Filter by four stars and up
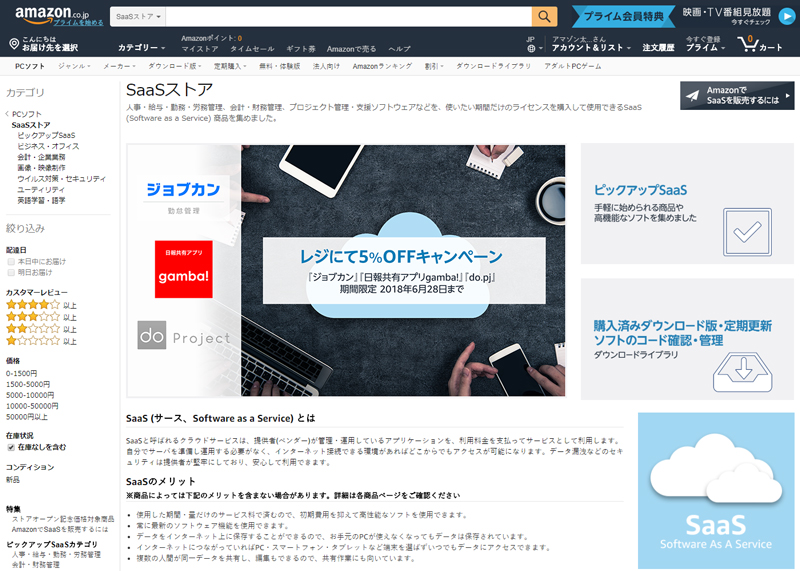The height and width of the screenshot is (571, 800). click(41, 305)
